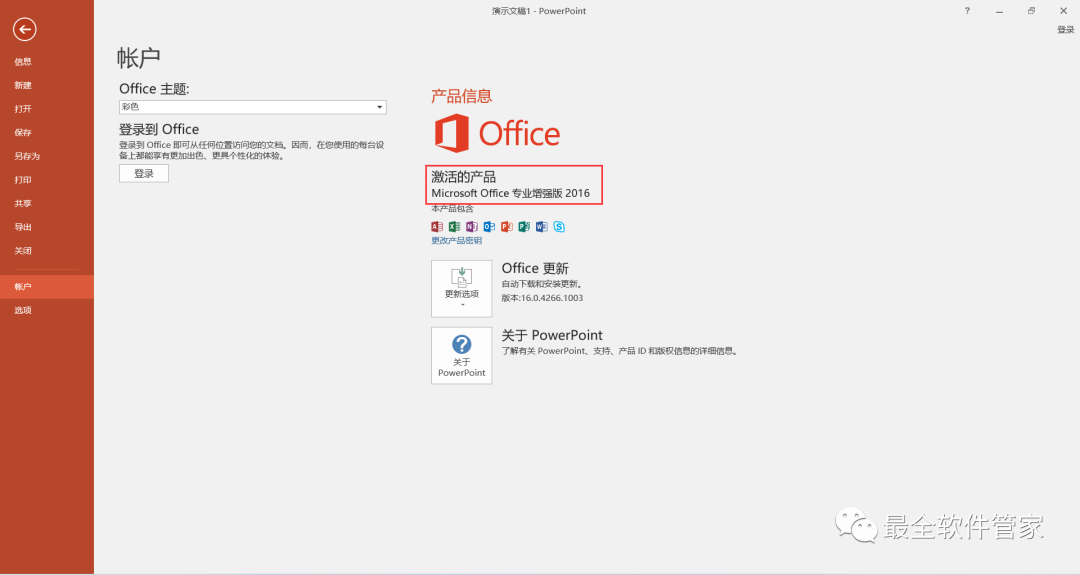The width and height of the screenshot is (1080, 575).
Task: Open 选项 in the sidebar
Action: (47, 310)
